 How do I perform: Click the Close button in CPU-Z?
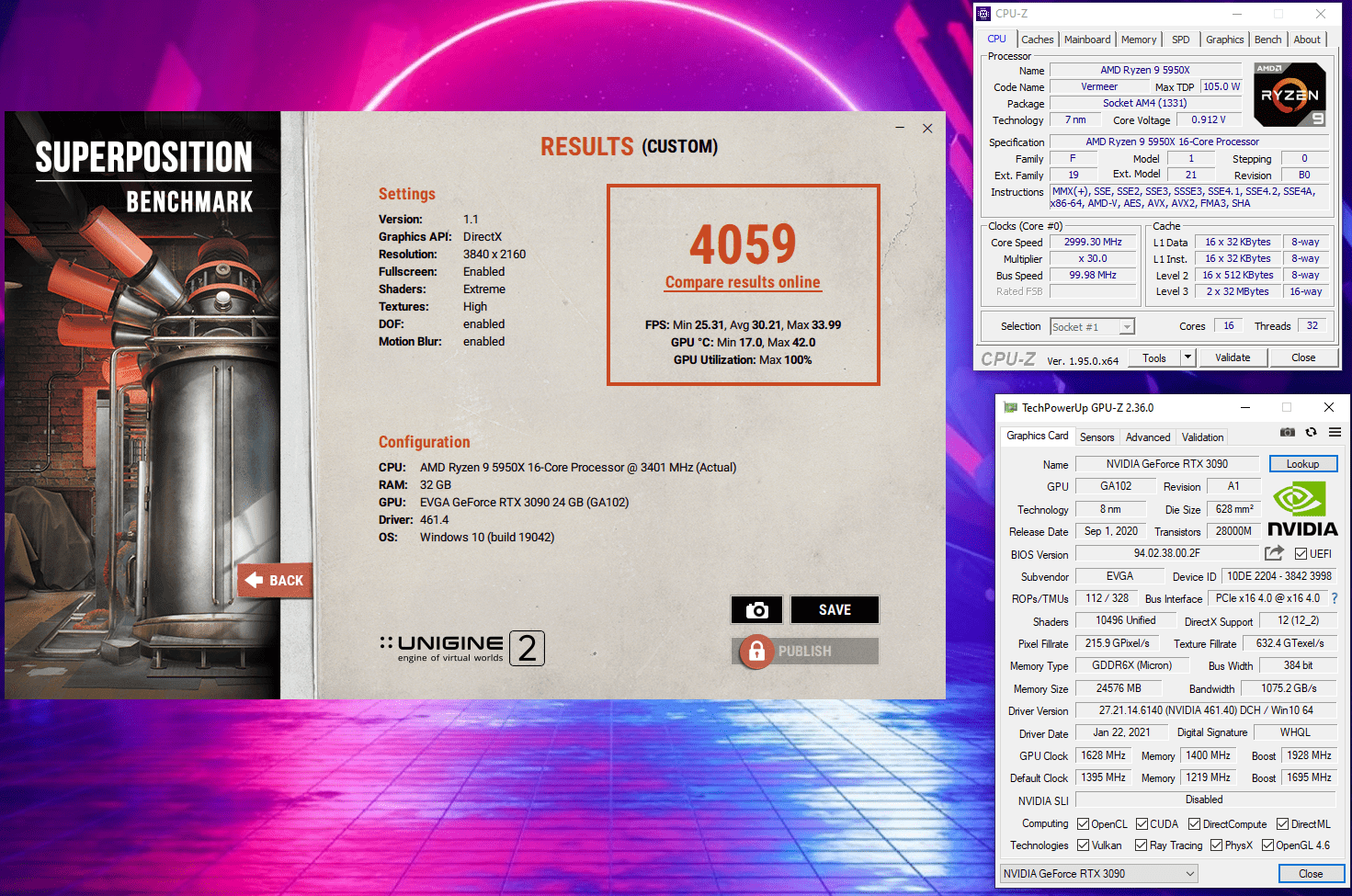pos(1303,357)
